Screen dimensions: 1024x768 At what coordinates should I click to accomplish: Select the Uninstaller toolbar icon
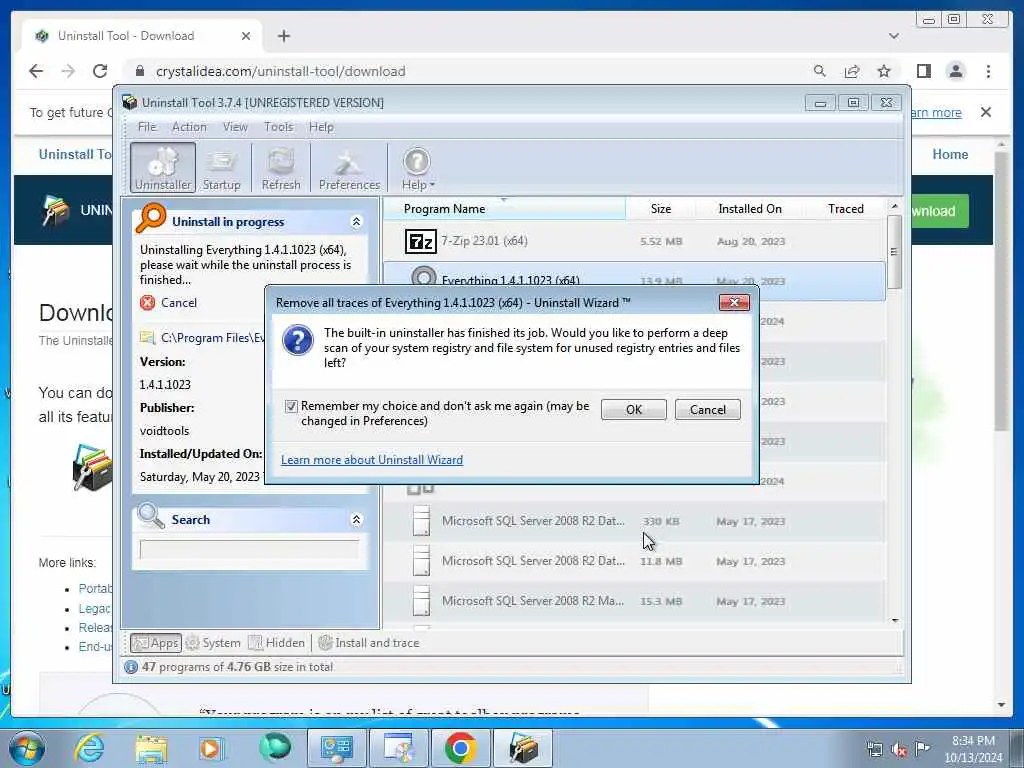pyautogui.click(x=163, y=168)
